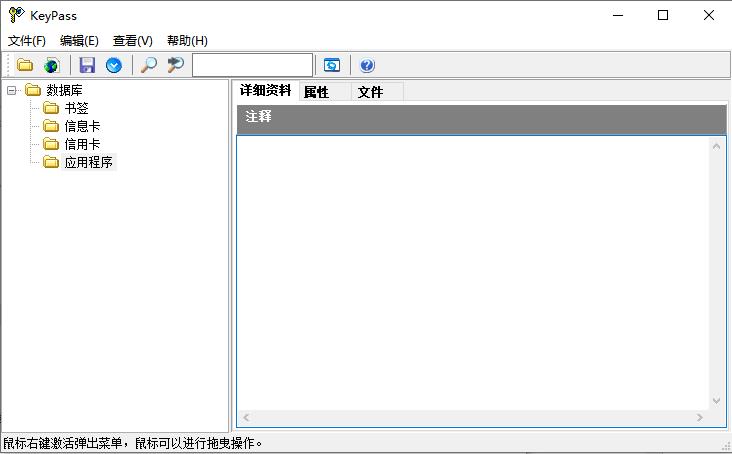The image size is (732, 454).
Task: Click the blue refresh window toolbar icon
Action: pyautogui.click(x=332, y=65)
